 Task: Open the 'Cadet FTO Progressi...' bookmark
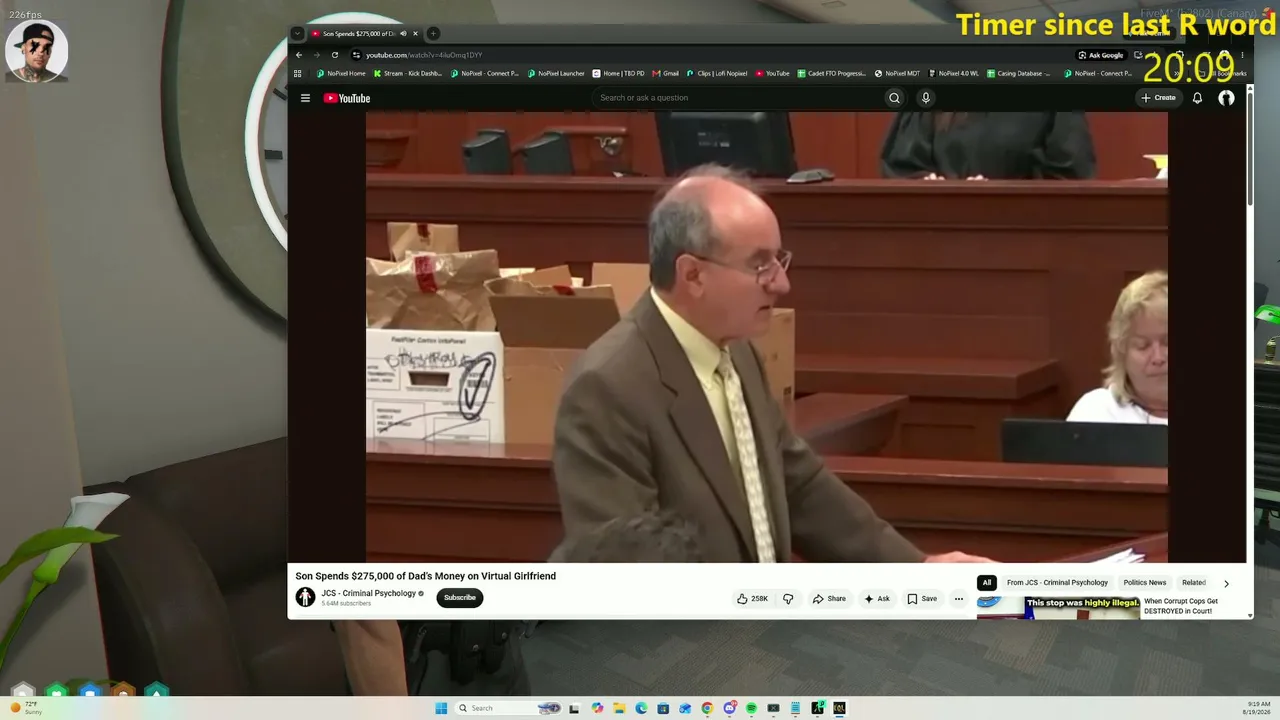(831, 73)
